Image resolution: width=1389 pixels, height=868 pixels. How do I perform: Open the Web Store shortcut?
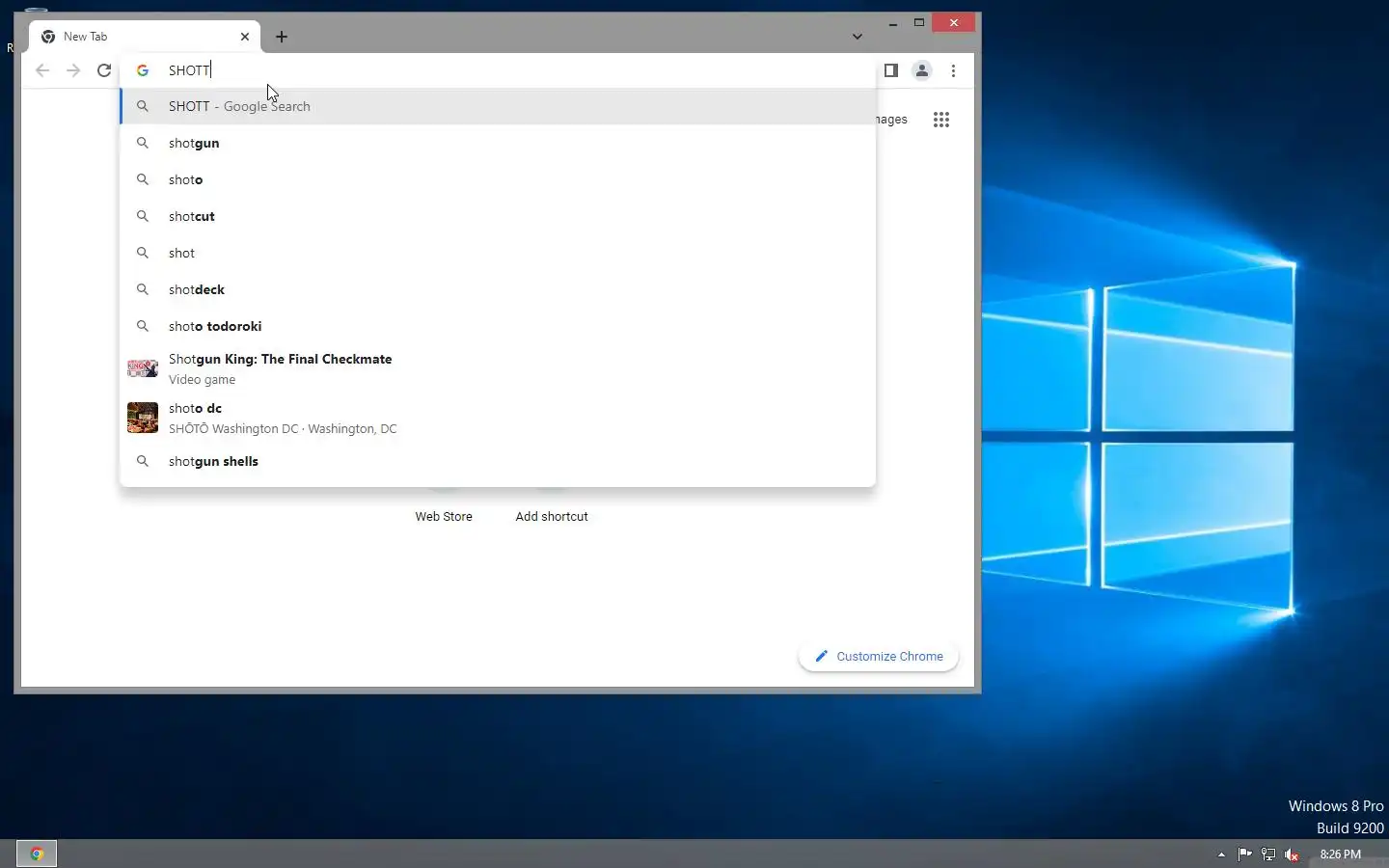click(x=444, y=516)
